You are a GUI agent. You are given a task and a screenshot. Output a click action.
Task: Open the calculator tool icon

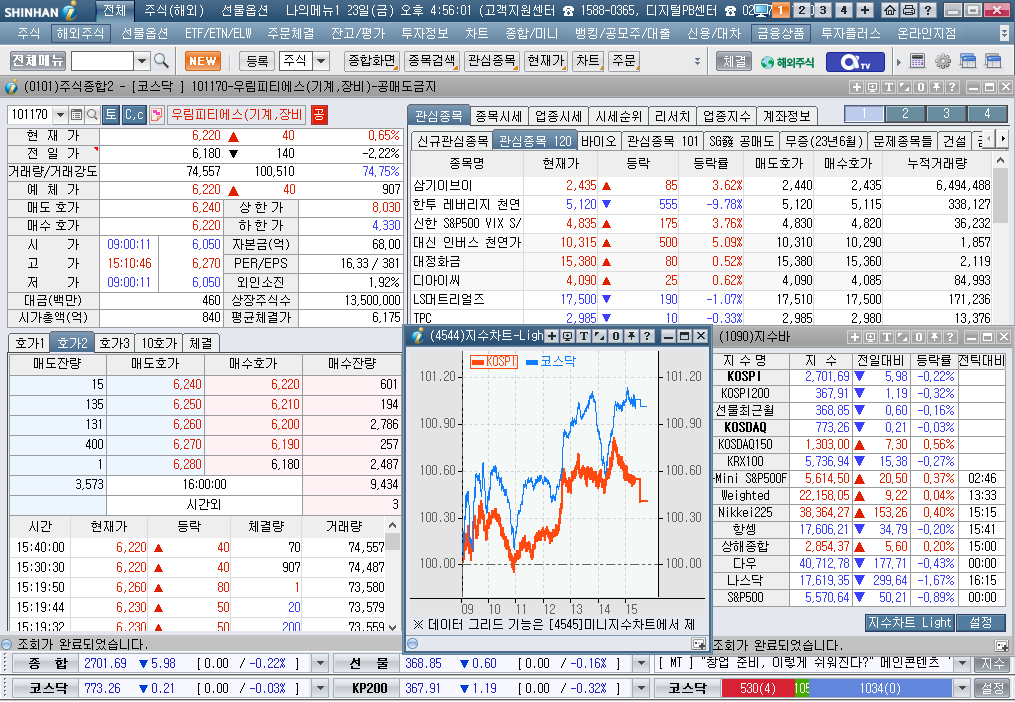pyautogui.click(x=917, y=61)
